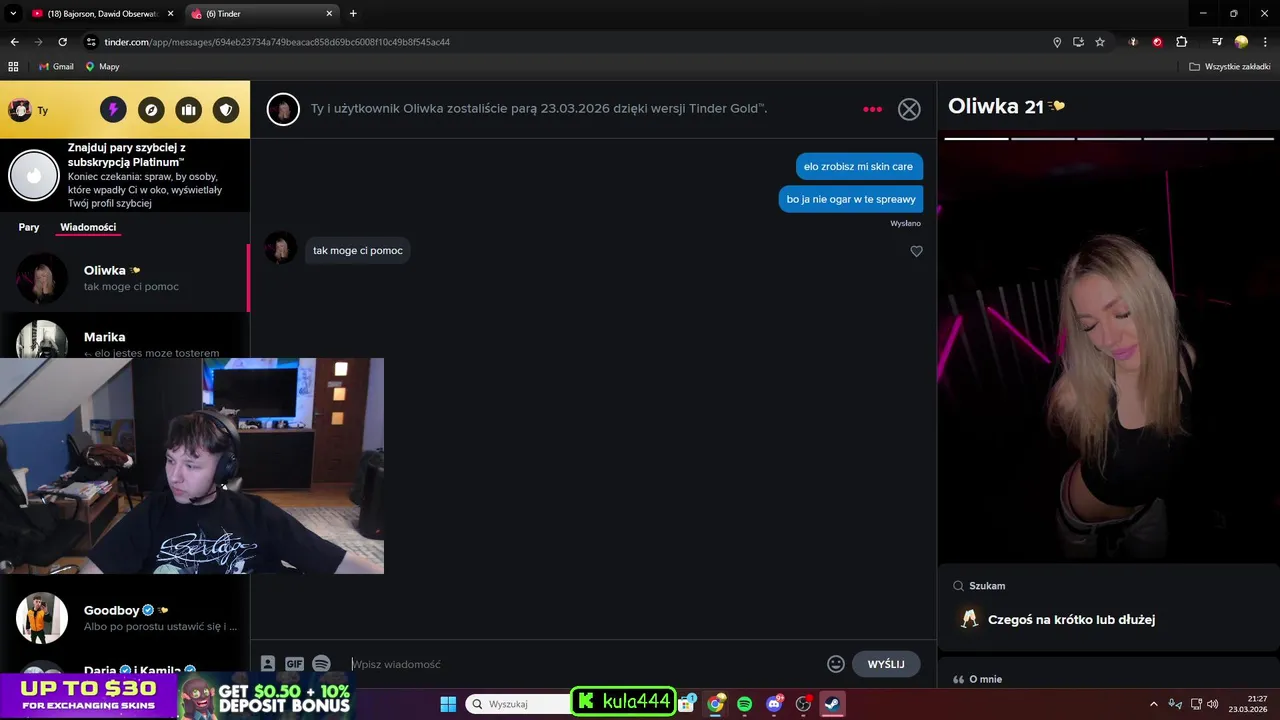Like the message 'tak moge ci pomoc'
1280x720 pixels.
916,251
